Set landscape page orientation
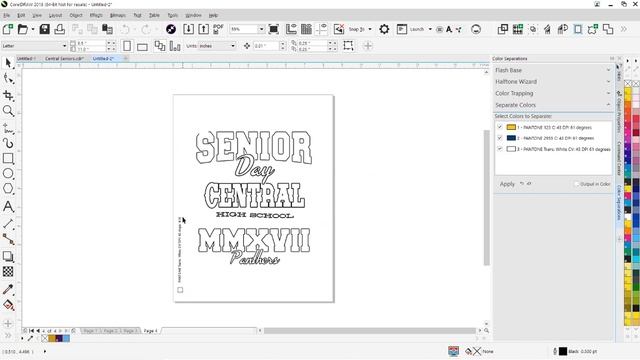640x360 pixels. coord(142,47)
